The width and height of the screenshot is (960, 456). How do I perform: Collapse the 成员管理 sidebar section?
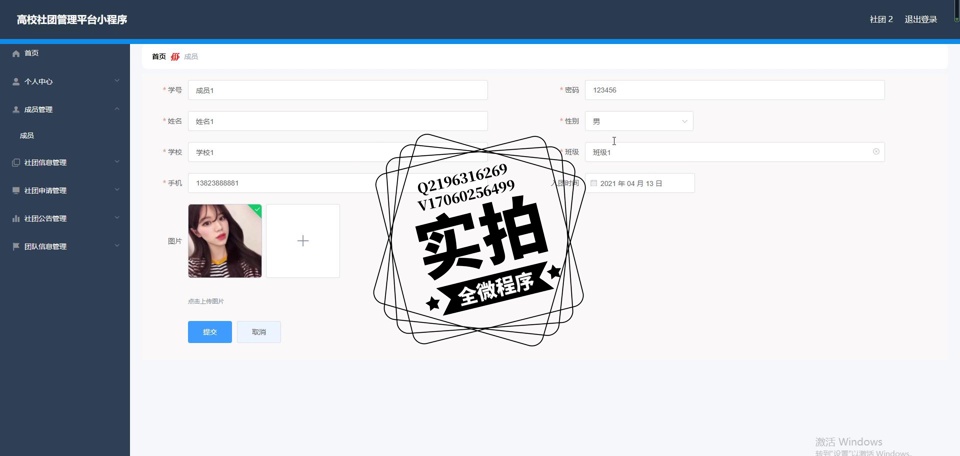tap(117, 109)
